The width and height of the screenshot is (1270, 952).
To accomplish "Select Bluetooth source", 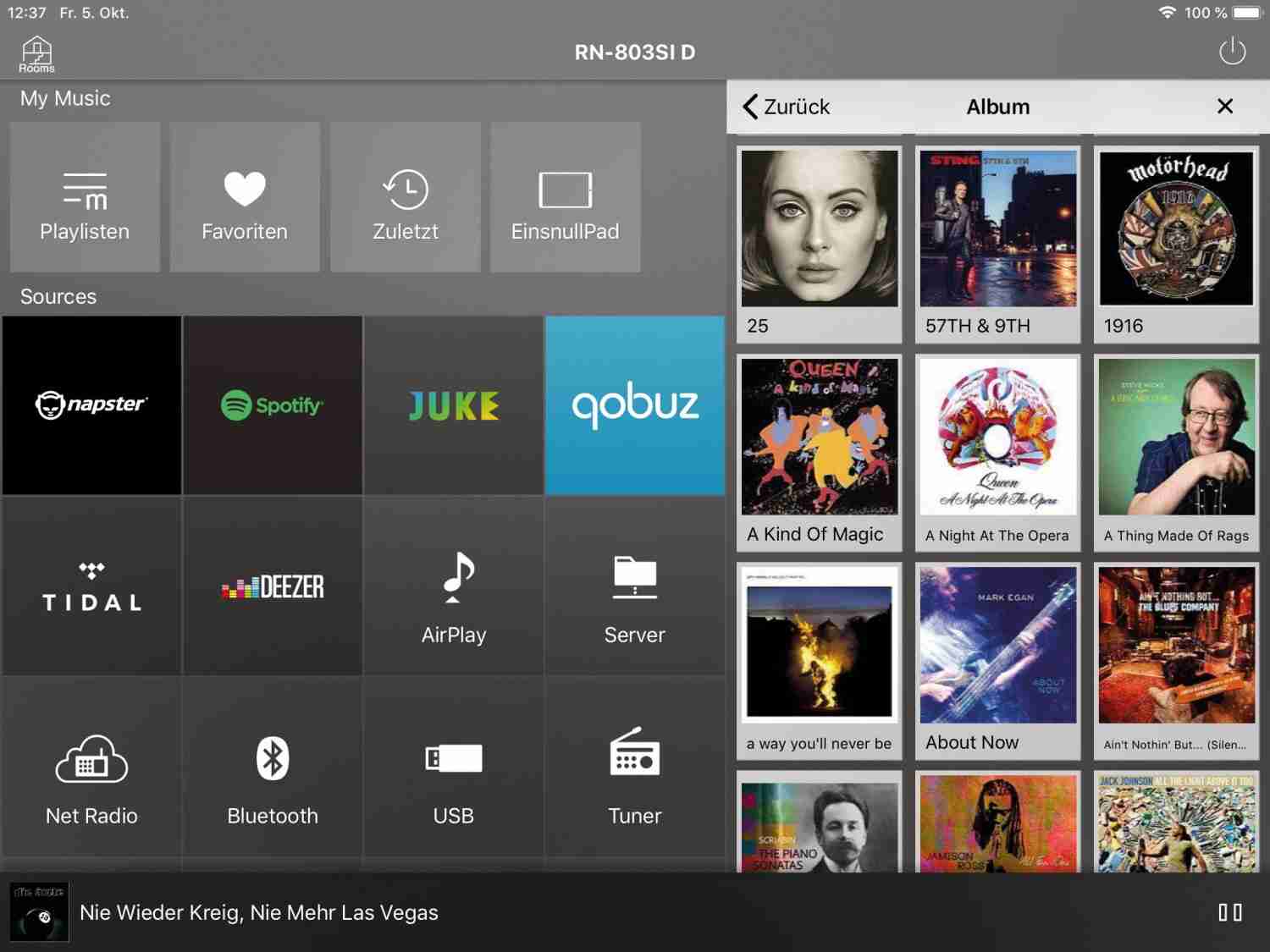I will [x=273, y=767].
